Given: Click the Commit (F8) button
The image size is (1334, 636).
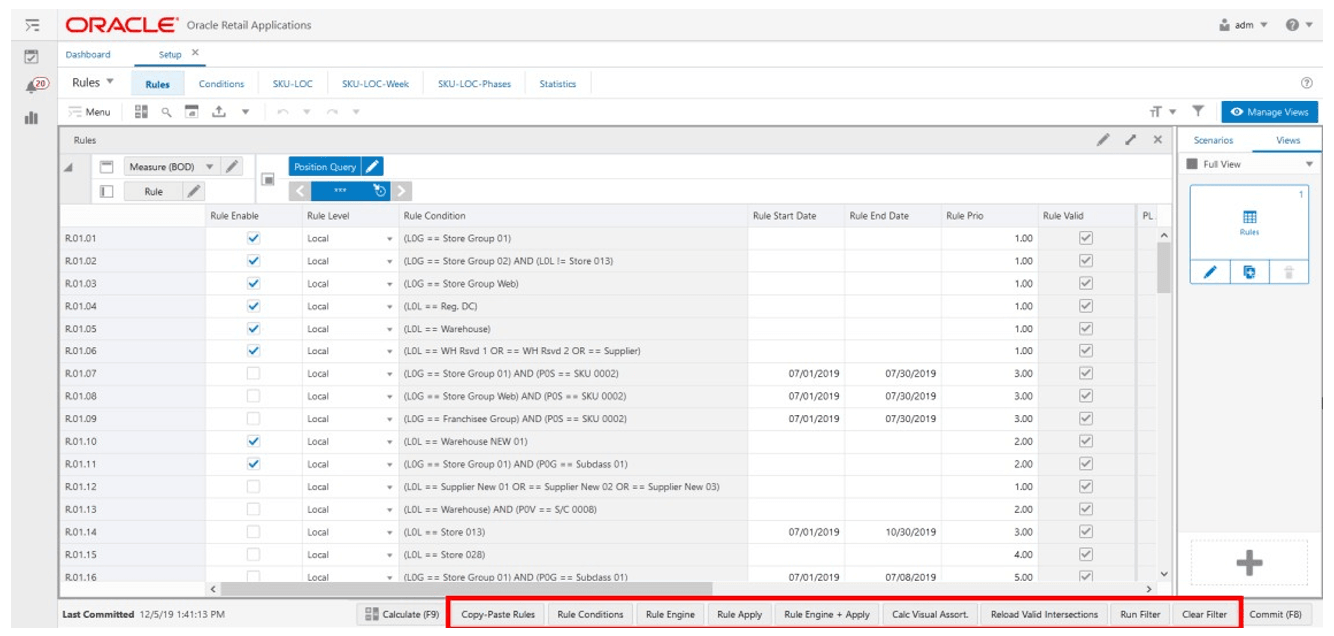Looking at the screenshot, I should [1275, 614].
